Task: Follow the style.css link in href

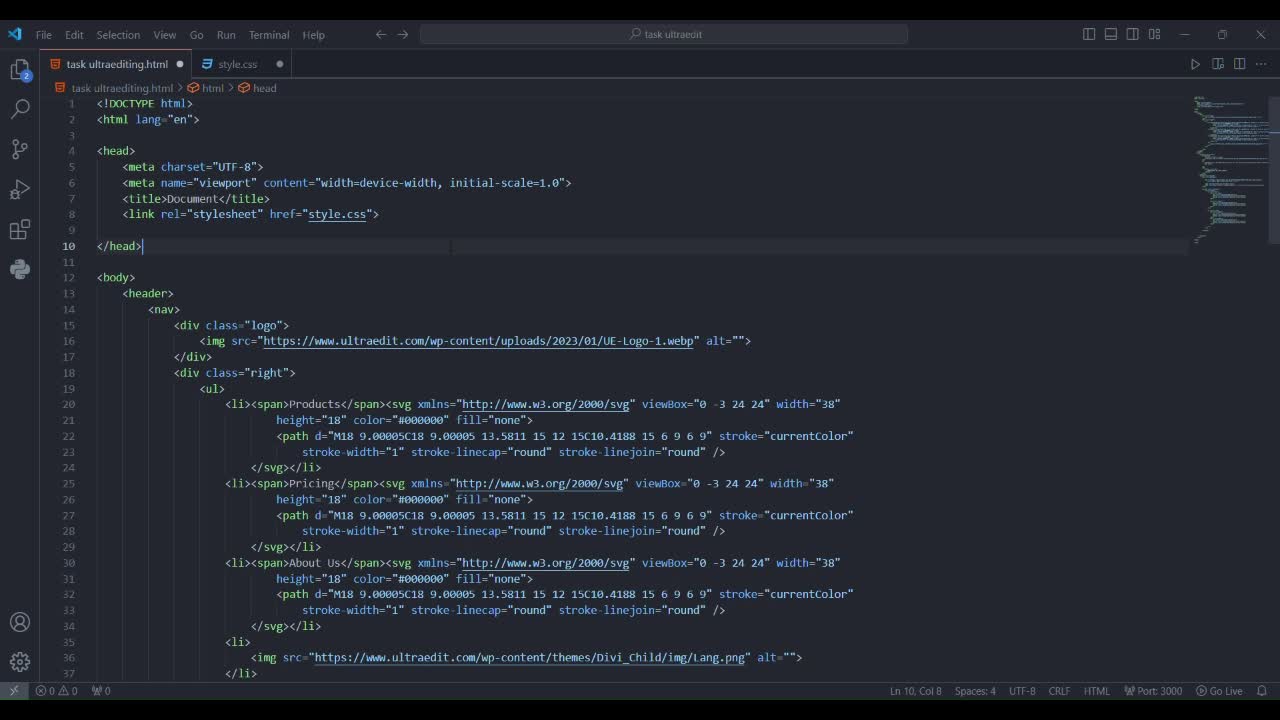Action: pos(337,214)
